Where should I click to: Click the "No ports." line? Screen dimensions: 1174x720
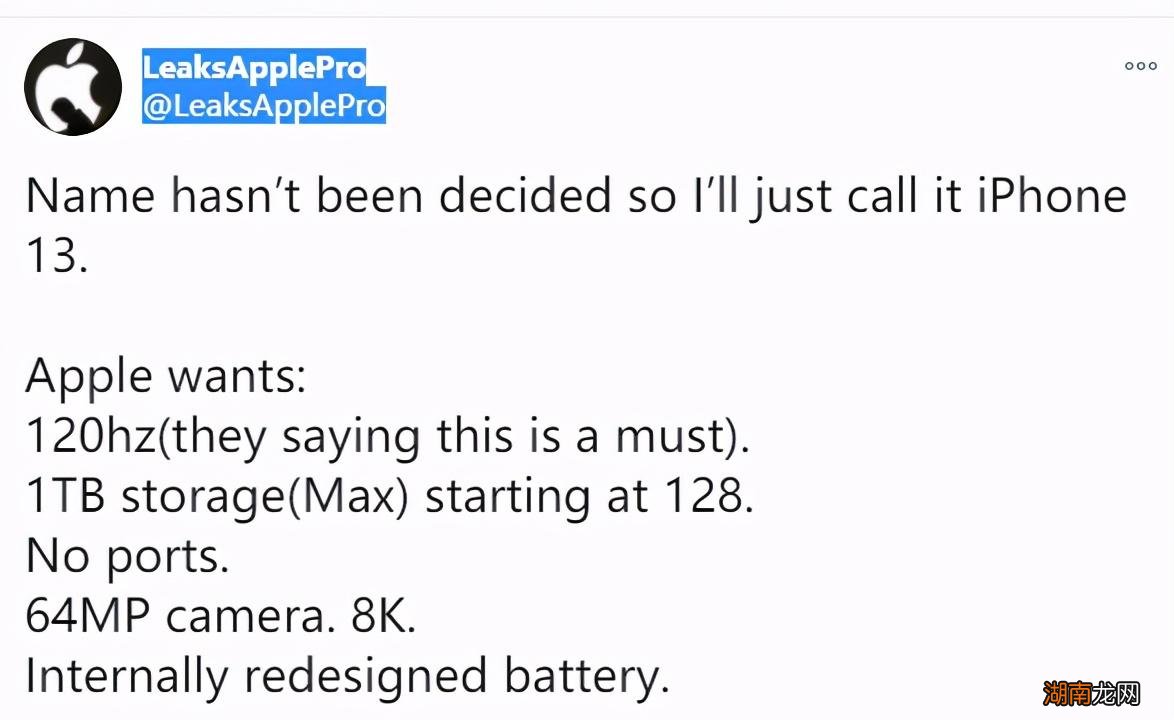(127, 556)
